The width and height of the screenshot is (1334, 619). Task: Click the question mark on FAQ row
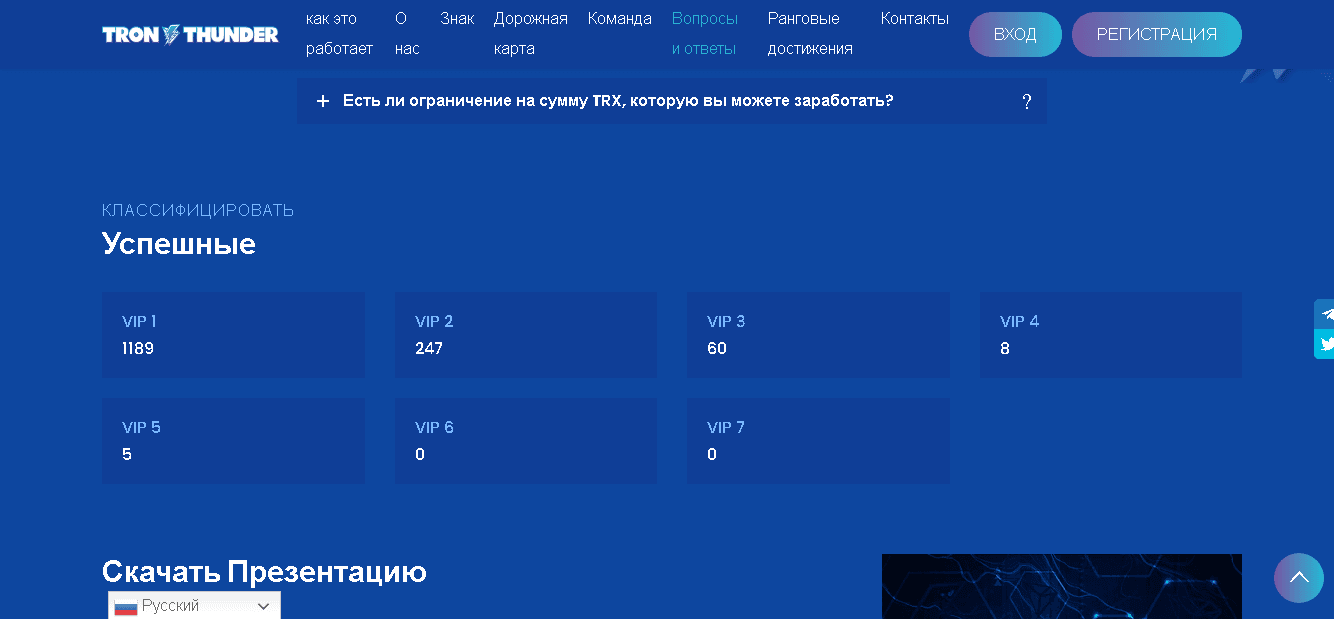[1026, 101]
